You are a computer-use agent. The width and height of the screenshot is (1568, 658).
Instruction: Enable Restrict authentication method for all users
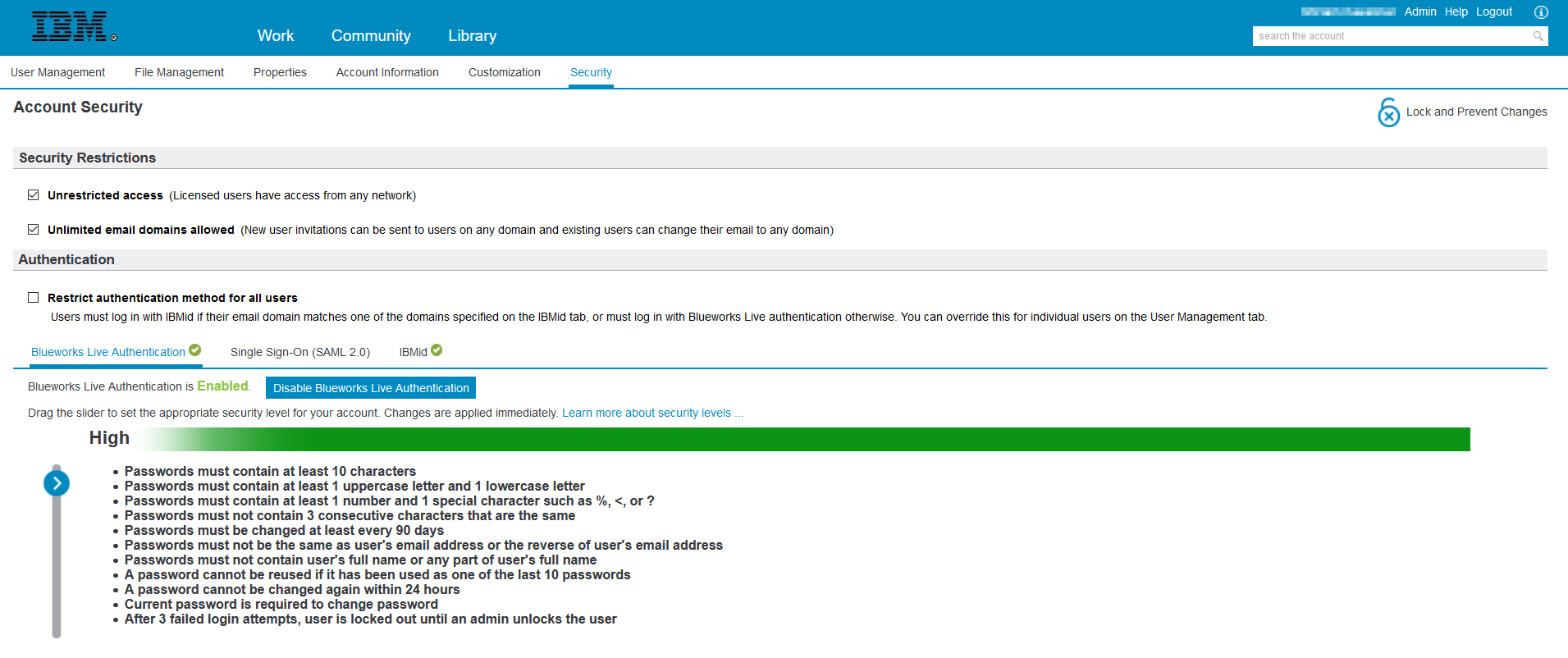pyautogui.click(x=34, y=298)
